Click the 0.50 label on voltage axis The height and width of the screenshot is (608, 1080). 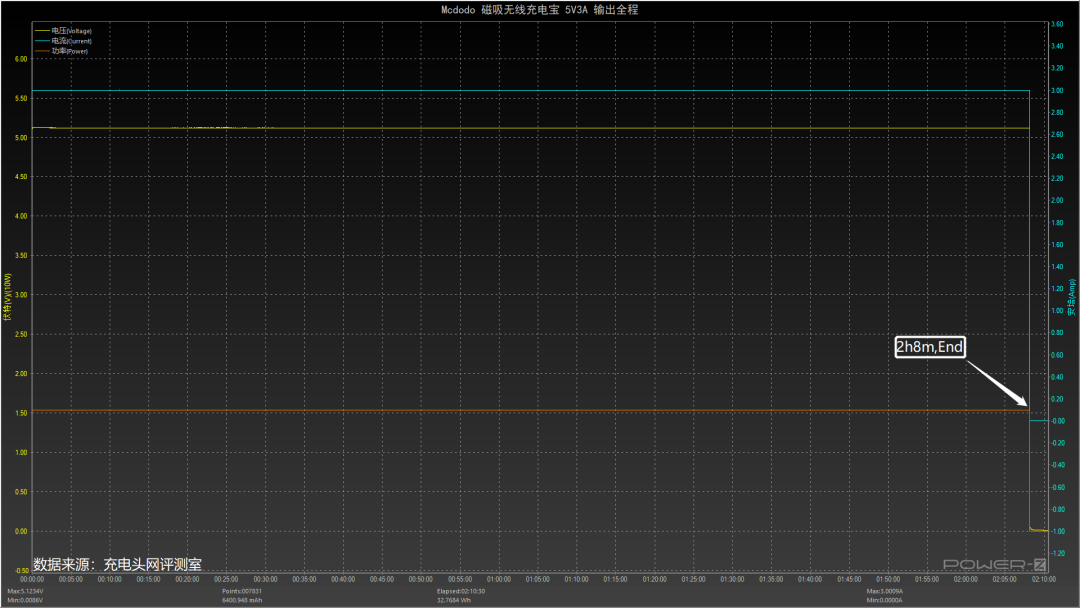[21, 492]
